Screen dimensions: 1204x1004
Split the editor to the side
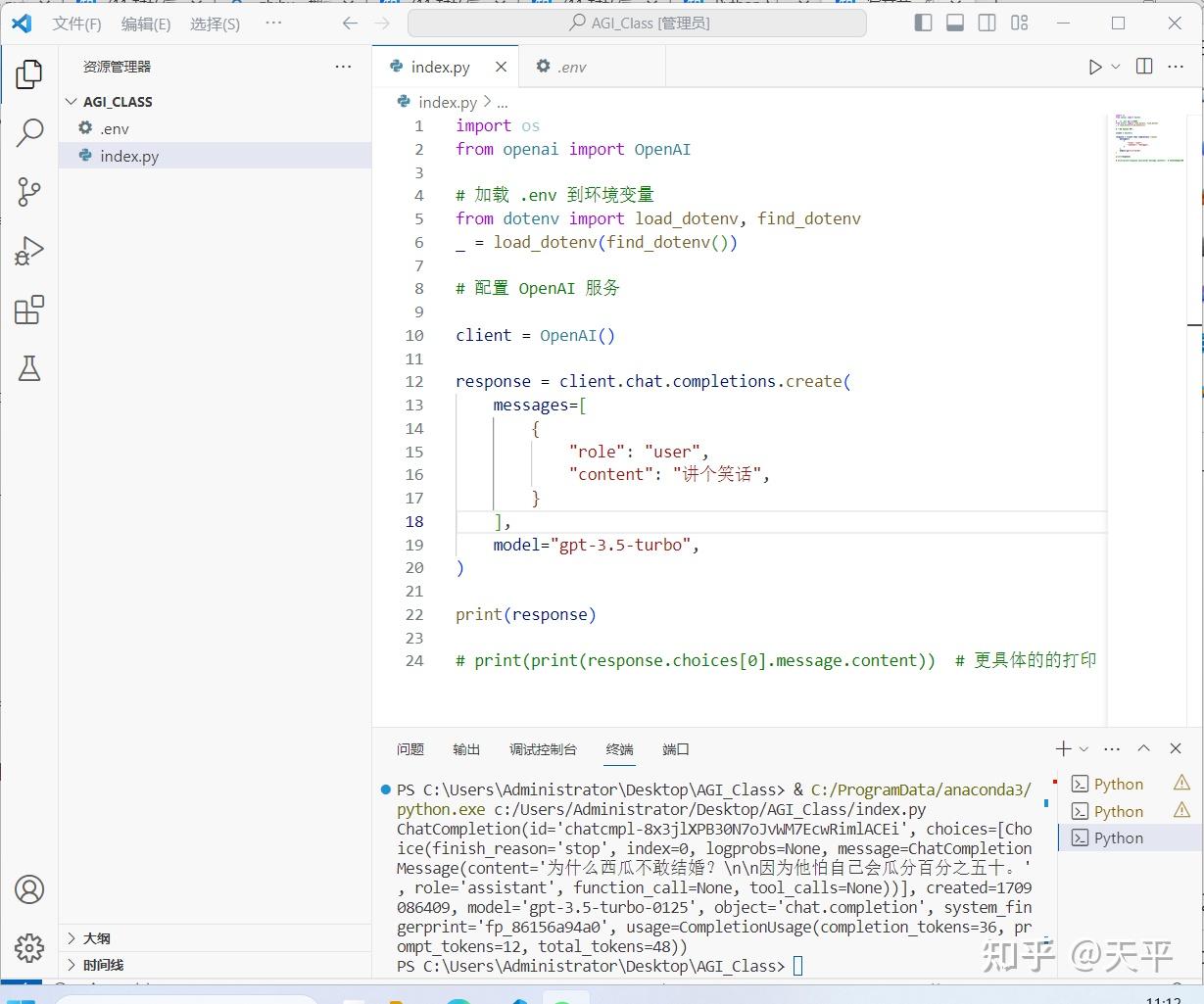1142,66
